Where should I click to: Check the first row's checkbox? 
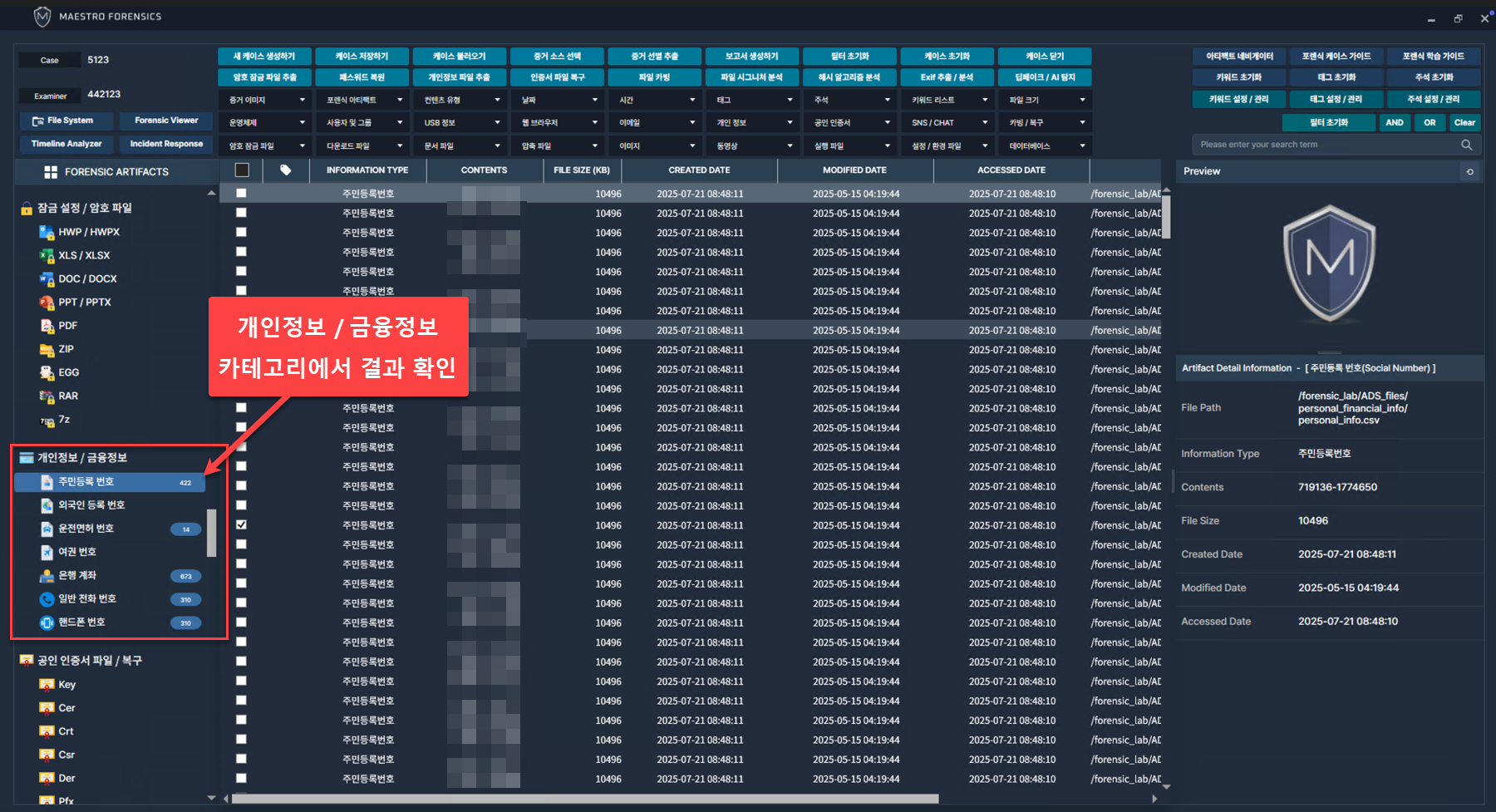tap(241, 193)
